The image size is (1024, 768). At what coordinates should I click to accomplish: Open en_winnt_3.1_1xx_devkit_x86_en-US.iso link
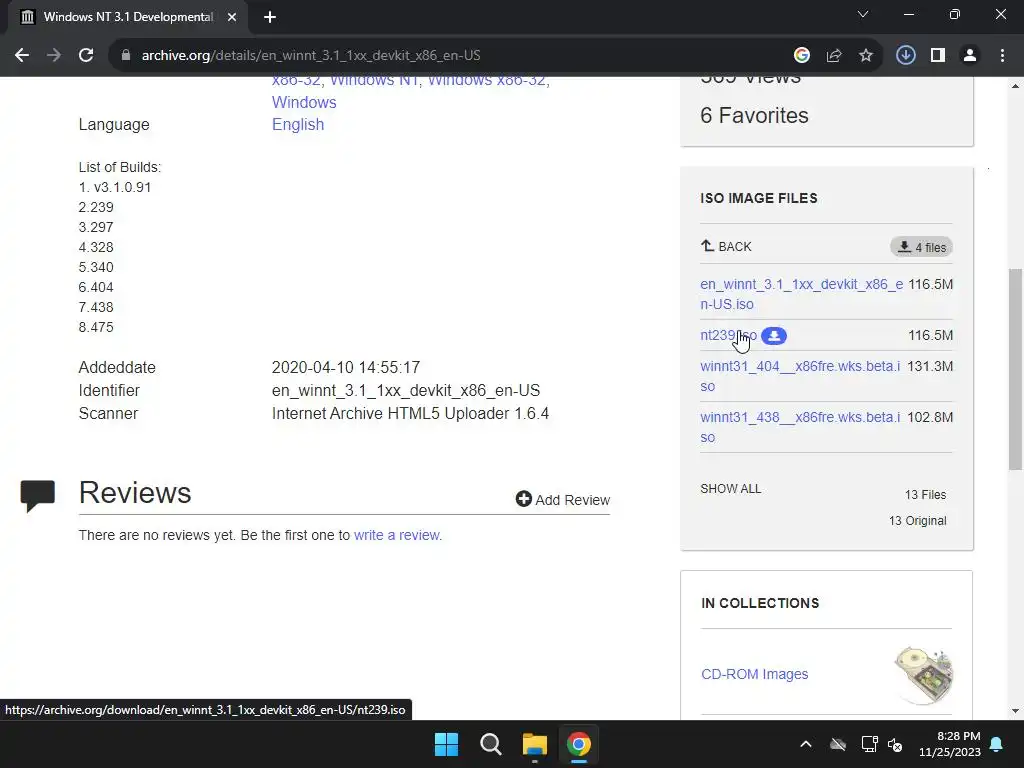click(x=801, y=294)
